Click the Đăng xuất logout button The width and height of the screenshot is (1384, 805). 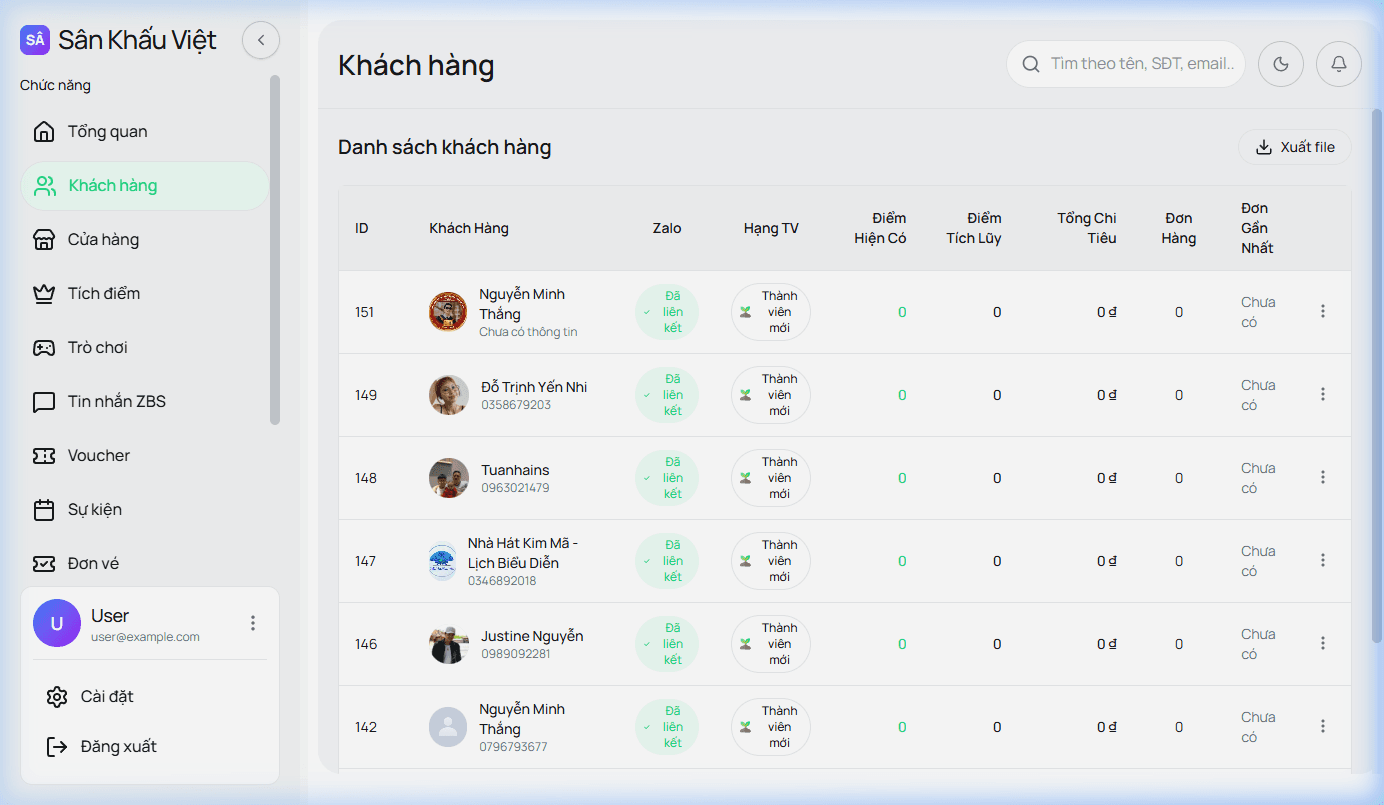coord(102,747)
